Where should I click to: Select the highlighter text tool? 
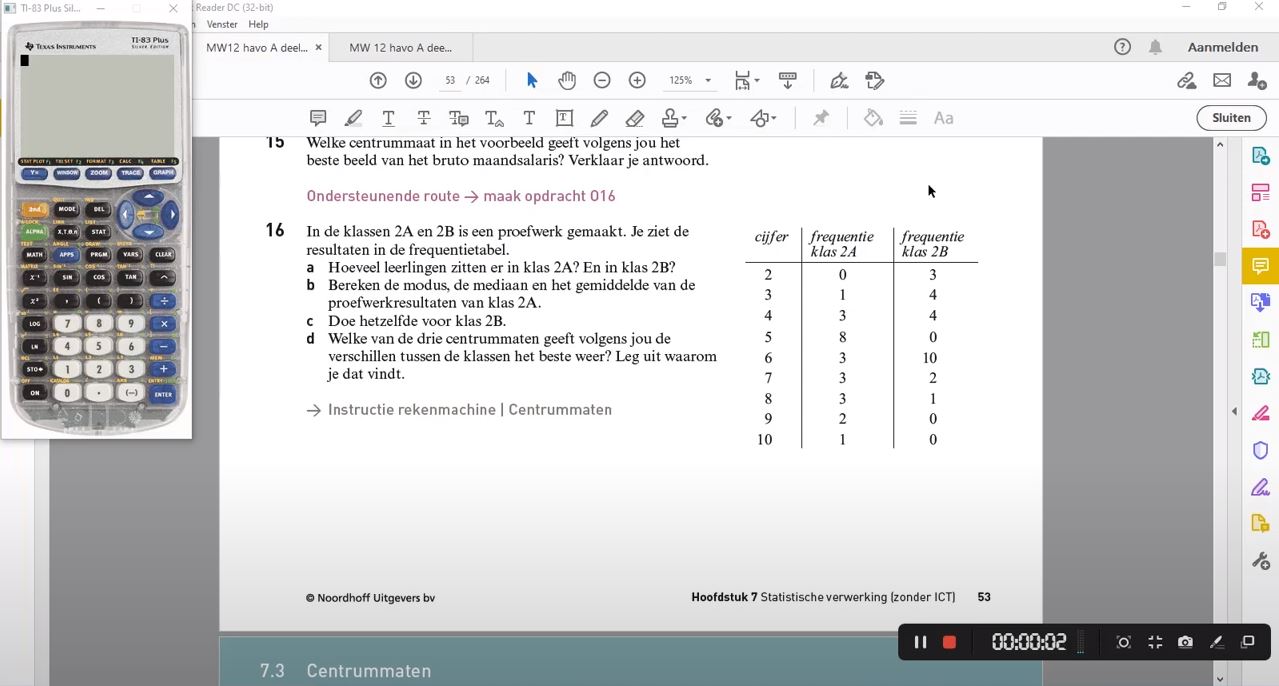[353, 118]
